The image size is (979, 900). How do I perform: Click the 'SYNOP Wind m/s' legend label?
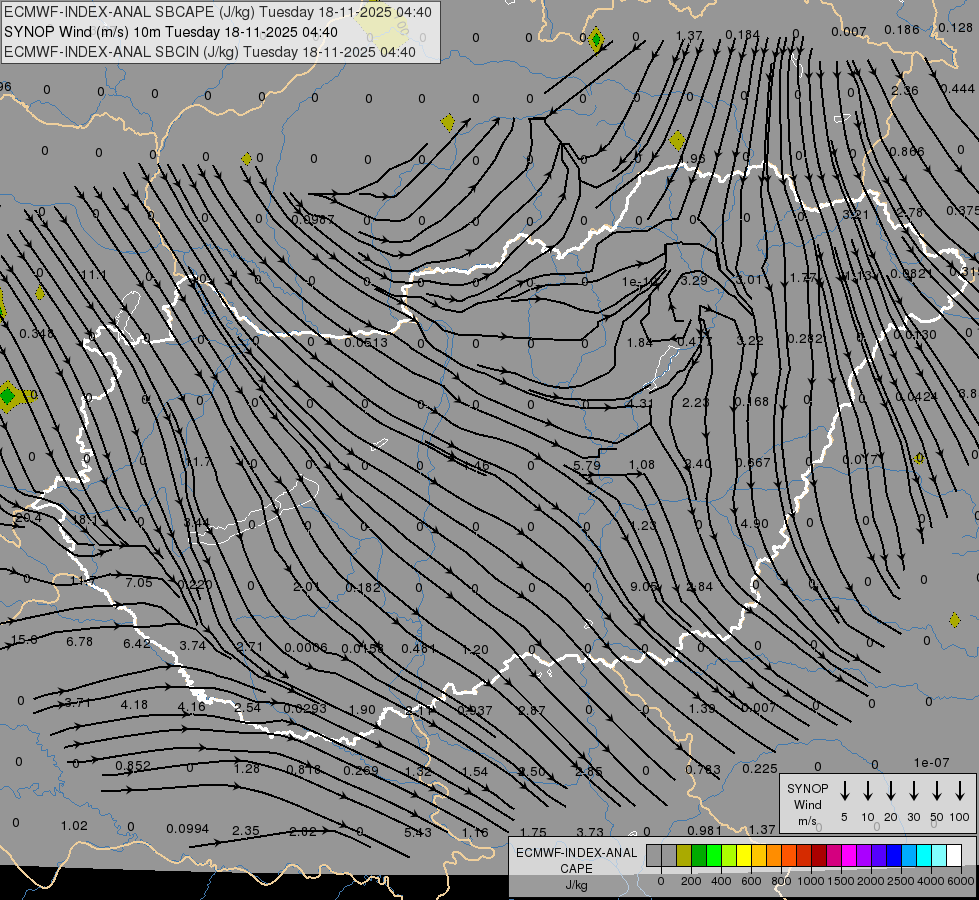[807, 804]
